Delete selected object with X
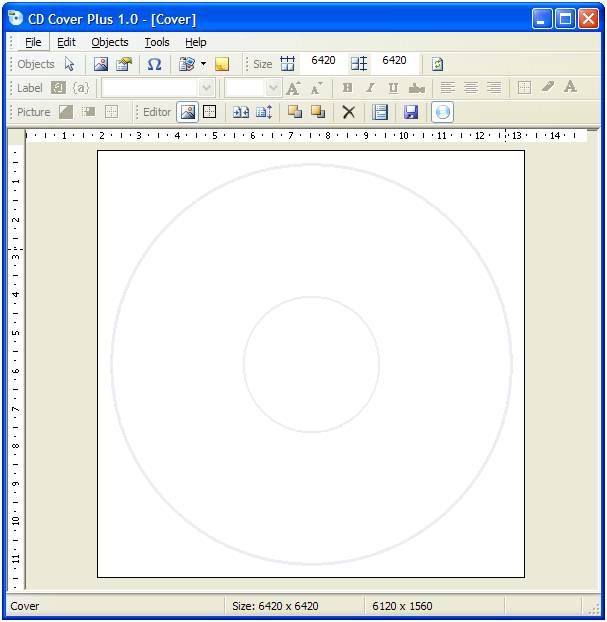607x622 pixels. coord(349,112)
